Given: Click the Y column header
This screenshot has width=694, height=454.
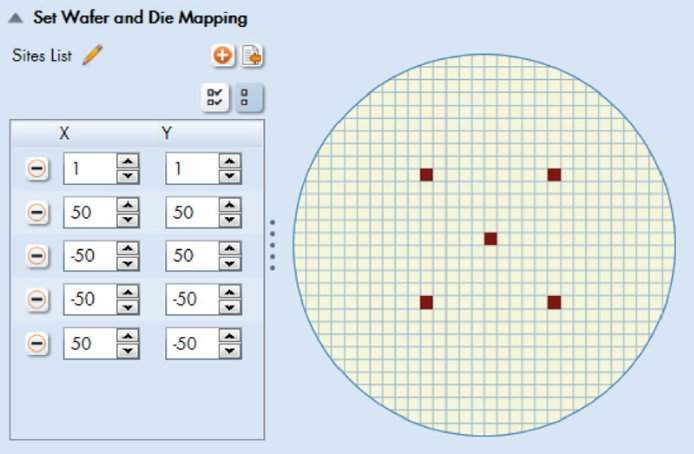Looking at the screenshot, I should point(211,133).
